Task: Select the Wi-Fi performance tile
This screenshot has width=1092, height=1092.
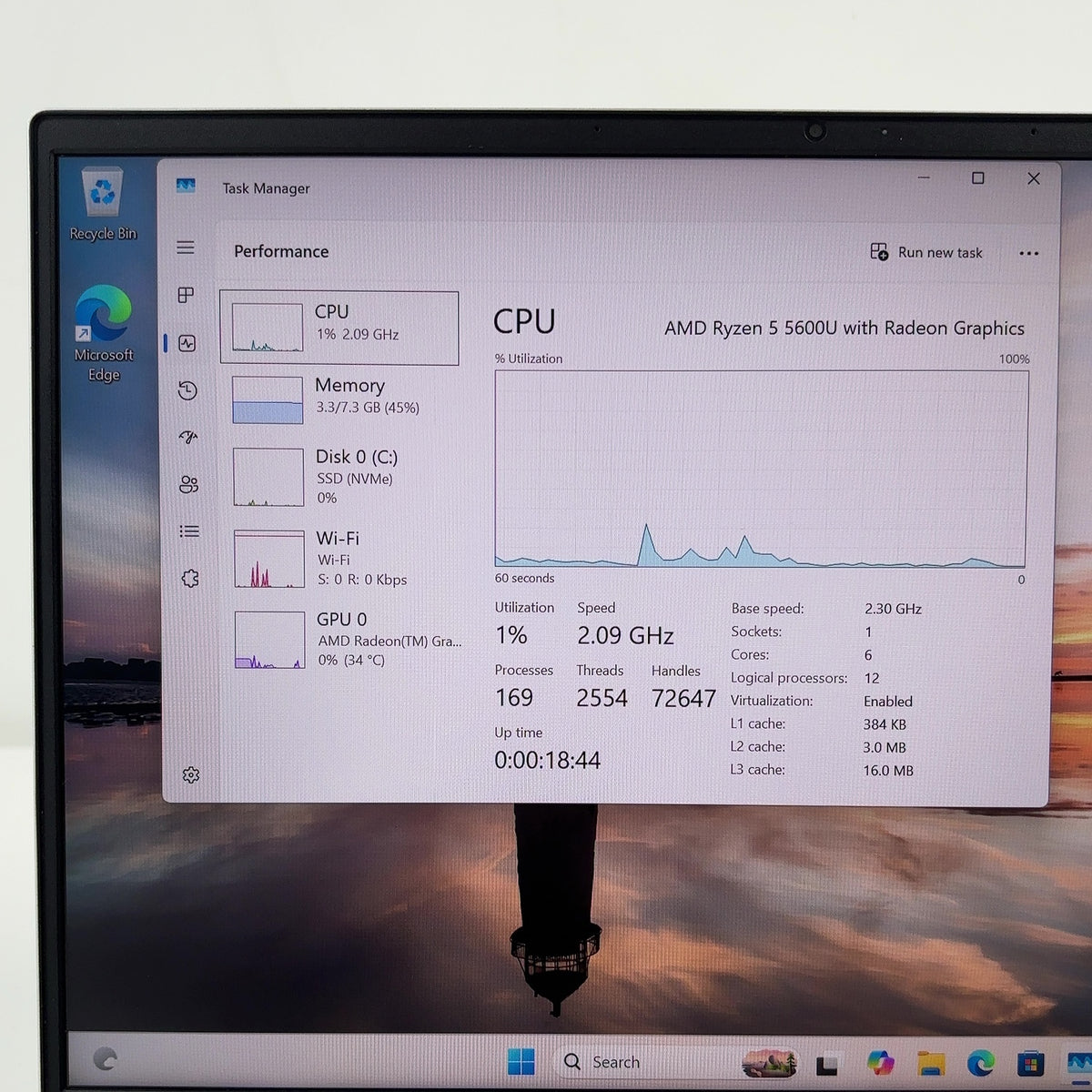Action: (340, 558)
